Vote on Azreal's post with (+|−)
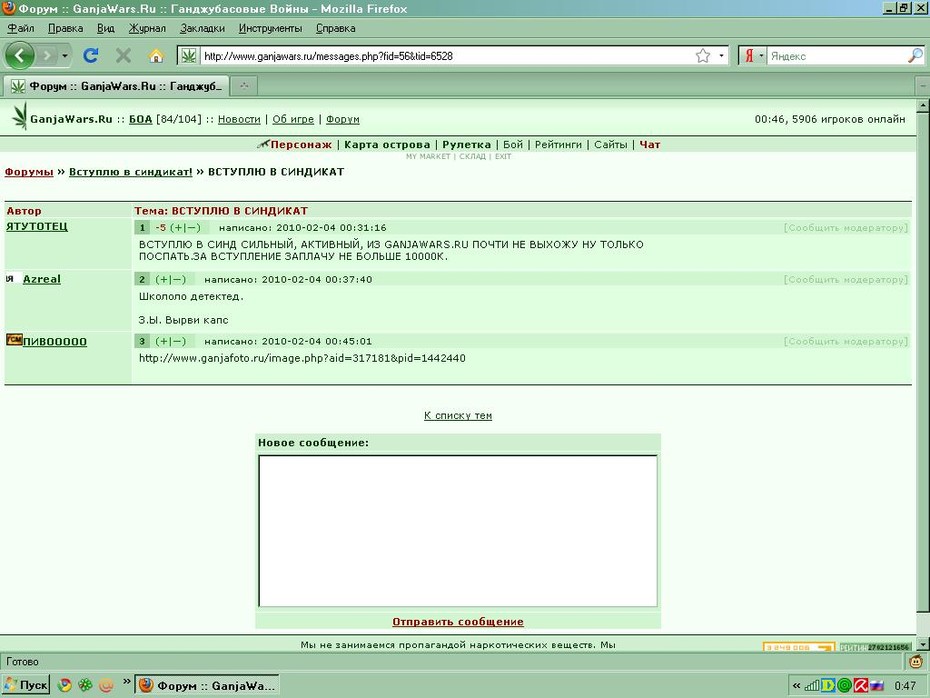This screenshot has width=930, height=698. coord(171,279)
